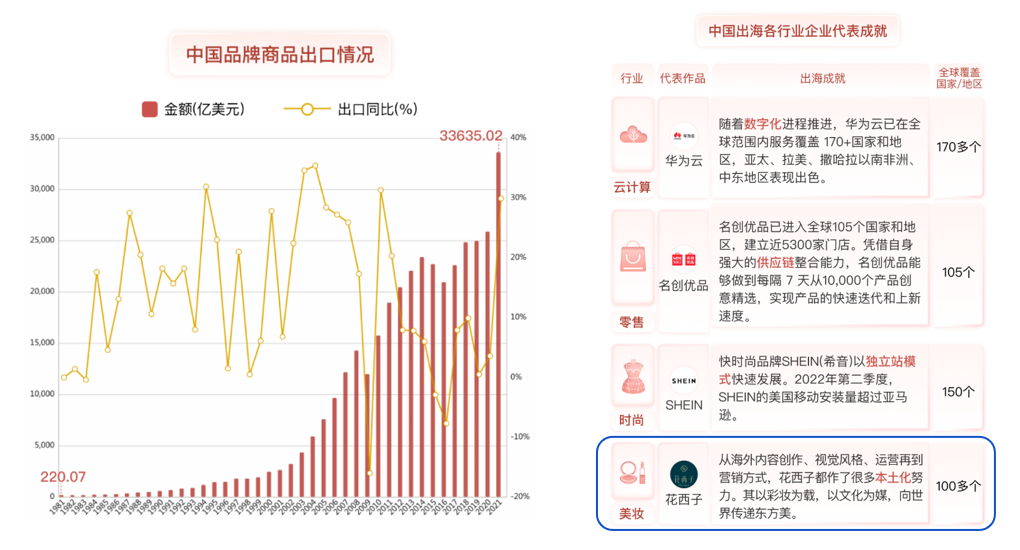The height and width of the screenshot is (550, 1020).
Task: Click the round SHEIN logo
Action: point(684,381)
